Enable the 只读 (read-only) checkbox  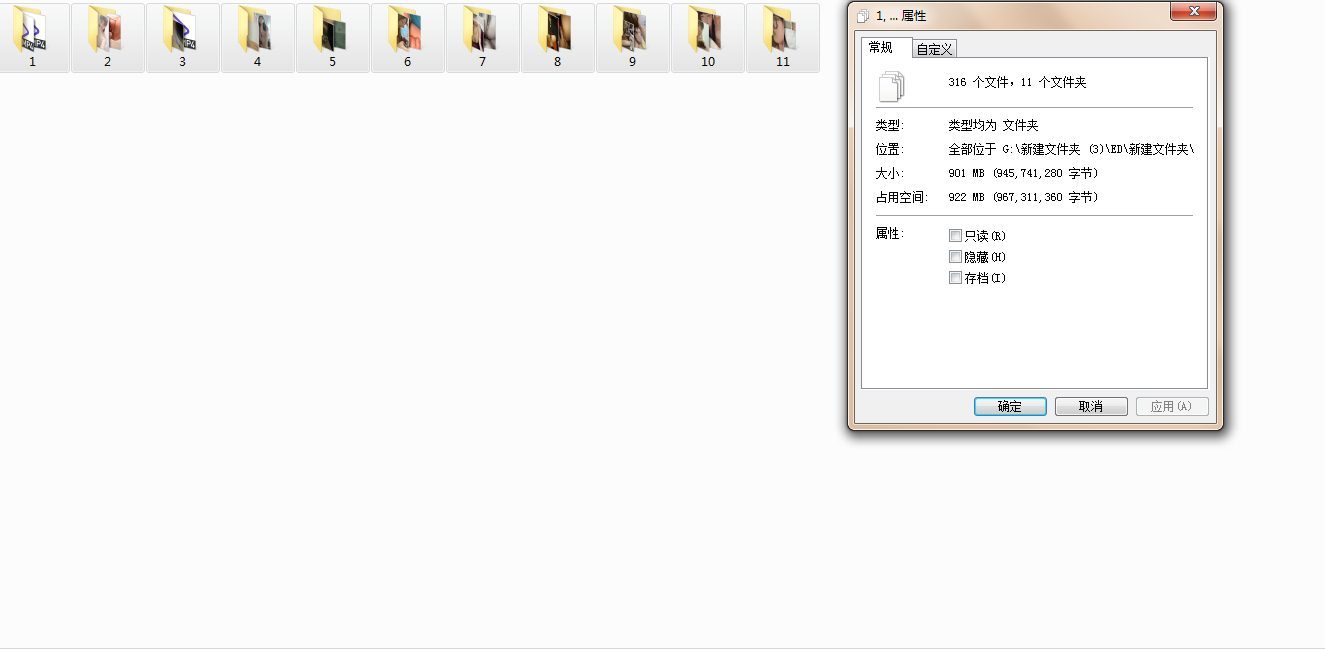[955, 236]
